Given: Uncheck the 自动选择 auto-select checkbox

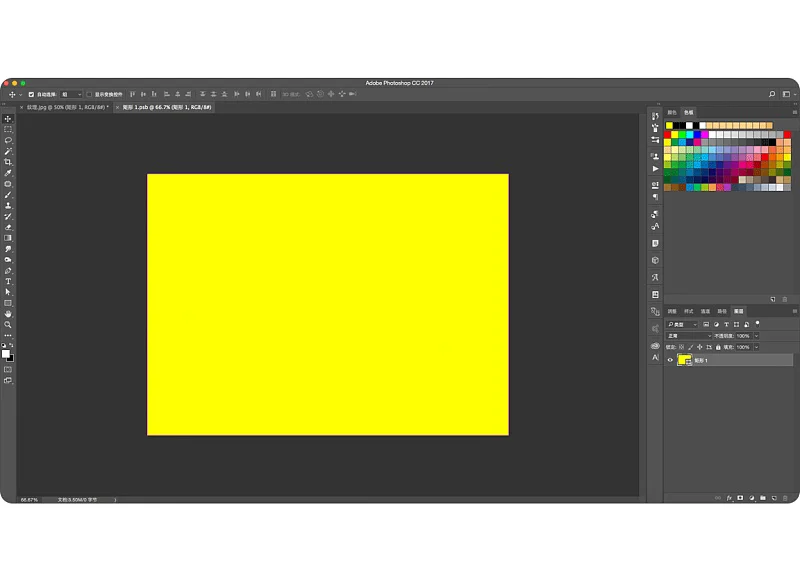Looking at the screenshot, I should point(31,94).
